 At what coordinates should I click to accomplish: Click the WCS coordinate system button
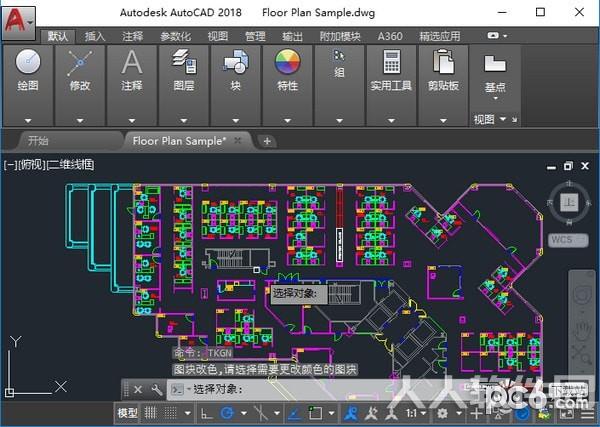568,240
